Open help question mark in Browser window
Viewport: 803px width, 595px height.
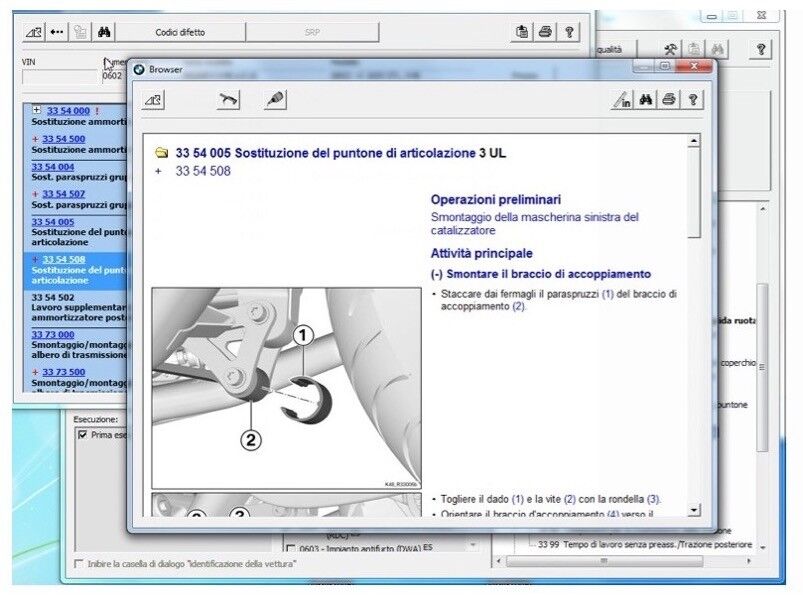pyautogui.click(x=691, y=100)
